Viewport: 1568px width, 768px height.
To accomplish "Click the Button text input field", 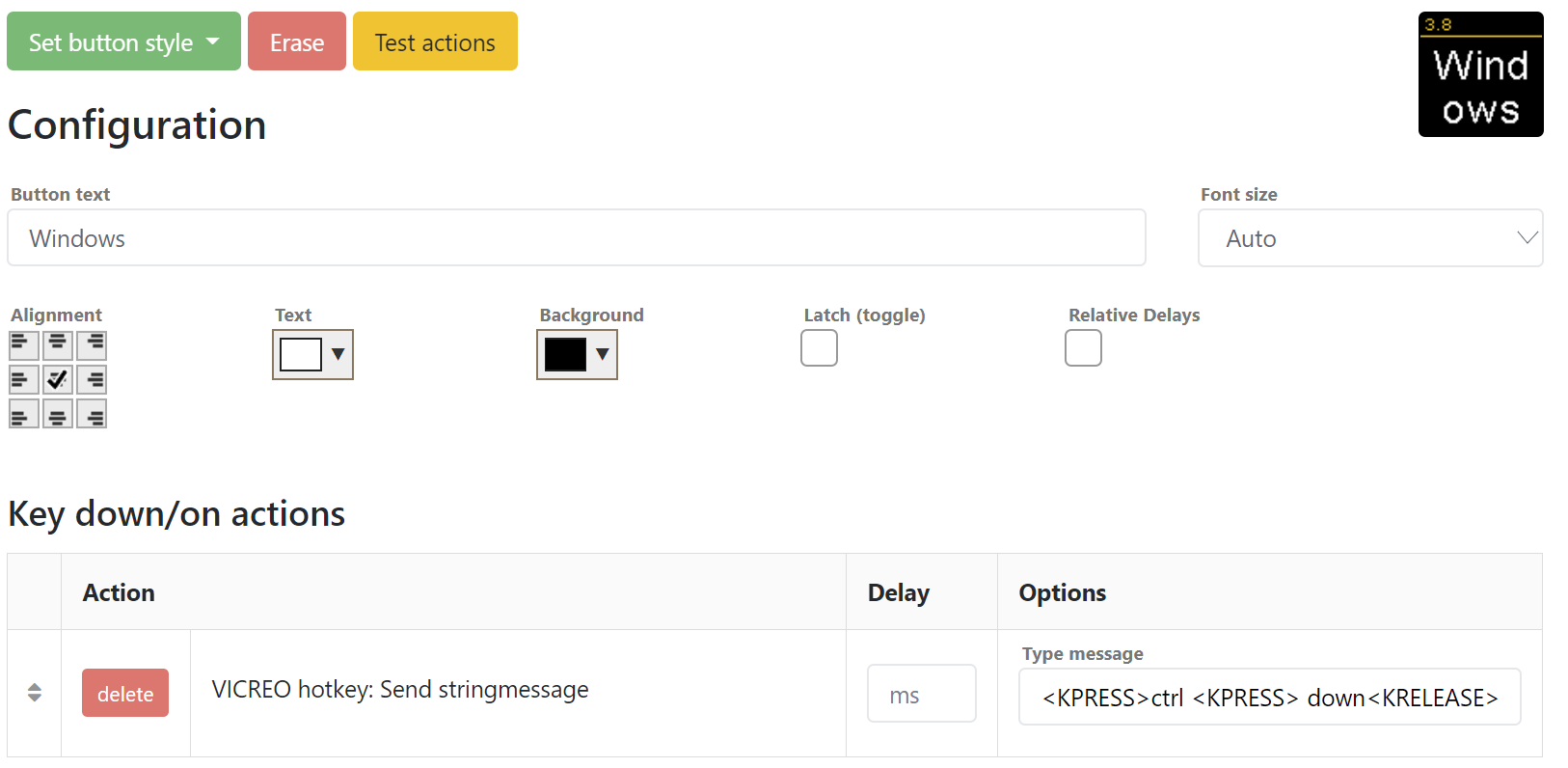I will coord(577,237).
